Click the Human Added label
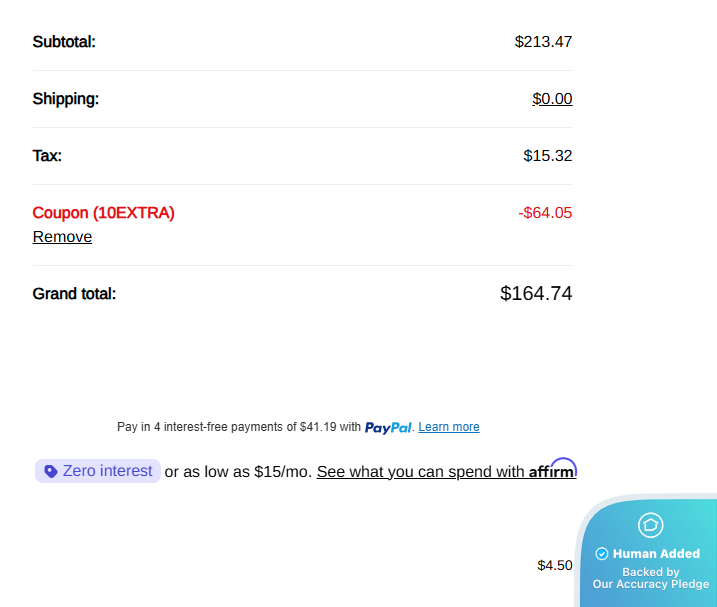This screenshot has width=717, height=607. coord(656,553)
